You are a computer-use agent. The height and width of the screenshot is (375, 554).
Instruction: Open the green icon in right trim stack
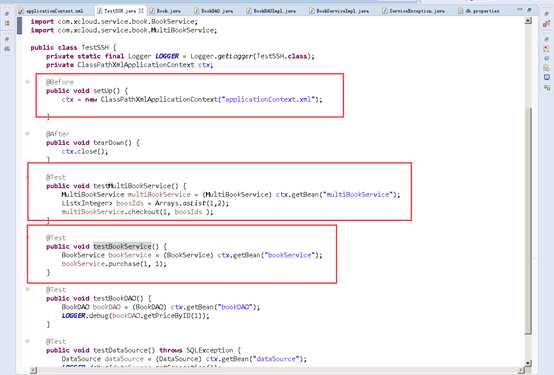pyautogui.click(x=547, y=88)
